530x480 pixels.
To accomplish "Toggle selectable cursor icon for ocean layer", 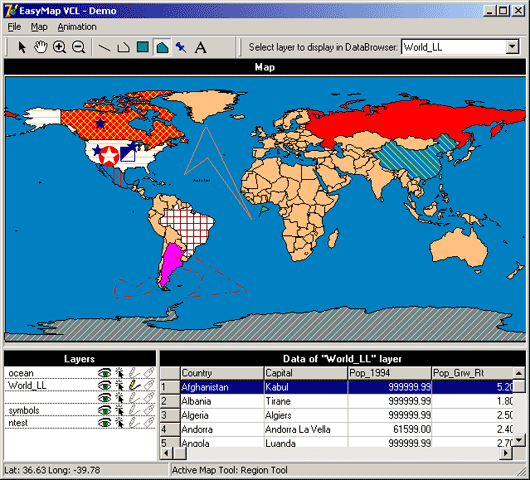I will click(x=119, y=373).
